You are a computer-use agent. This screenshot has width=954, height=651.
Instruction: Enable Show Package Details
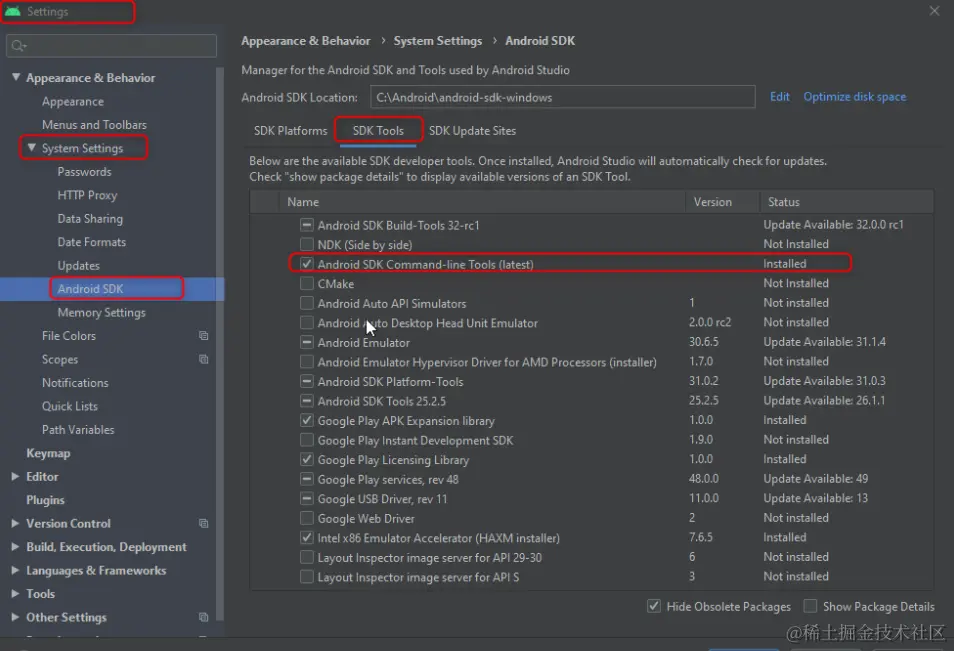pyautogui.click(x=810, y=606)
